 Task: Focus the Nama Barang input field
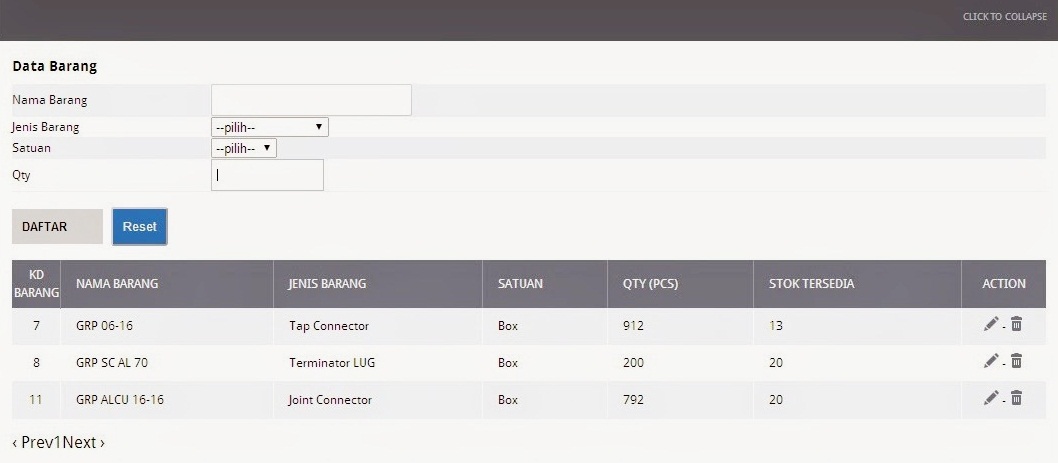311,100
